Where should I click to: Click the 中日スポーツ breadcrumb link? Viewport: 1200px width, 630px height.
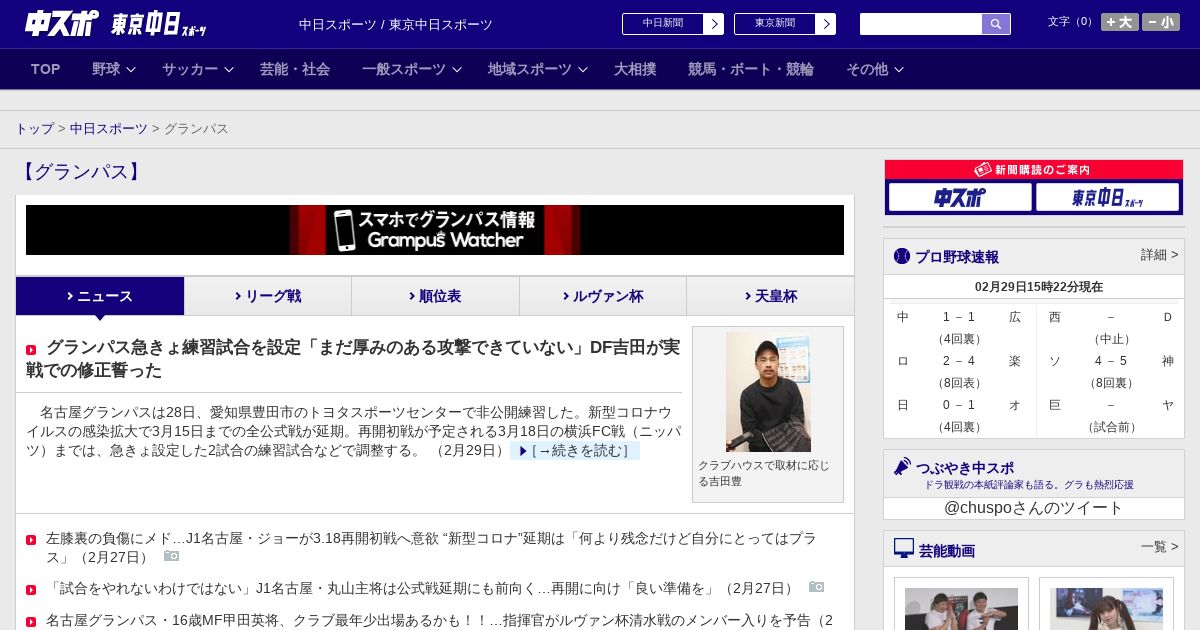(x=109, y=129)
